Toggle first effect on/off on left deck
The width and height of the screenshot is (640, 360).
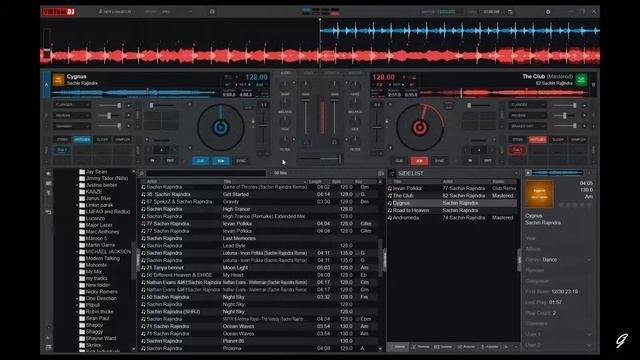(129, 105)
